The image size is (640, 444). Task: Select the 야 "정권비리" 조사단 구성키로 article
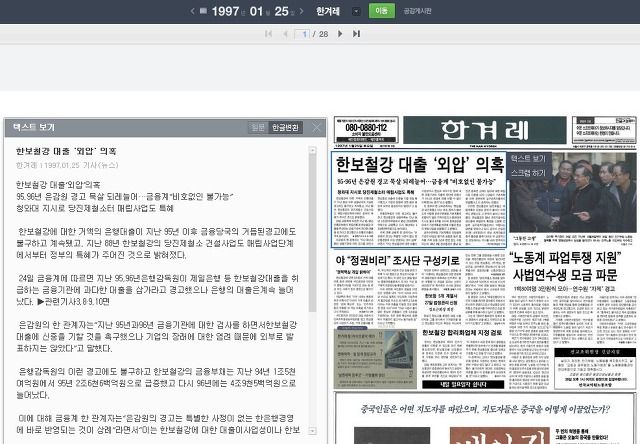point(397,260)
